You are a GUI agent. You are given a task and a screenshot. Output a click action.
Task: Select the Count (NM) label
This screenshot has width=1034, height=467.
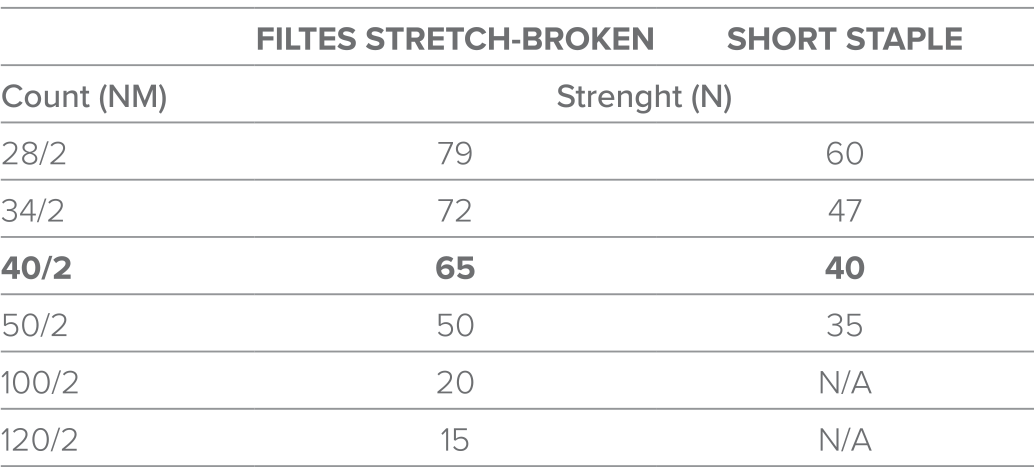(84, 98)
